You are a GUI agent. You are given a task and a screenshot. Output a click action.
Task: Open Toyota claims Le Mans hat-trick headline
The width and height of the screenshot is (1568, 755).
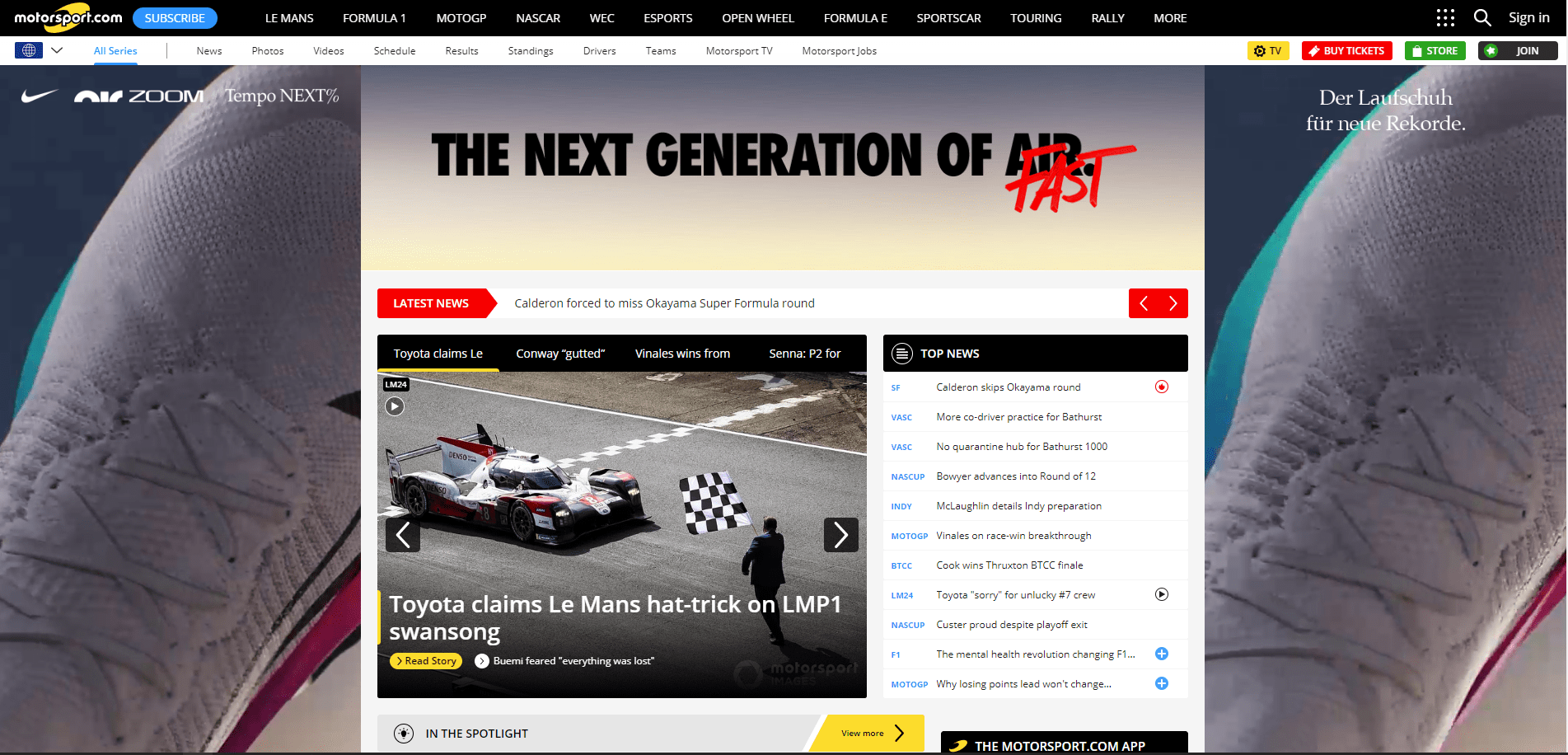[x=615, y=617]
